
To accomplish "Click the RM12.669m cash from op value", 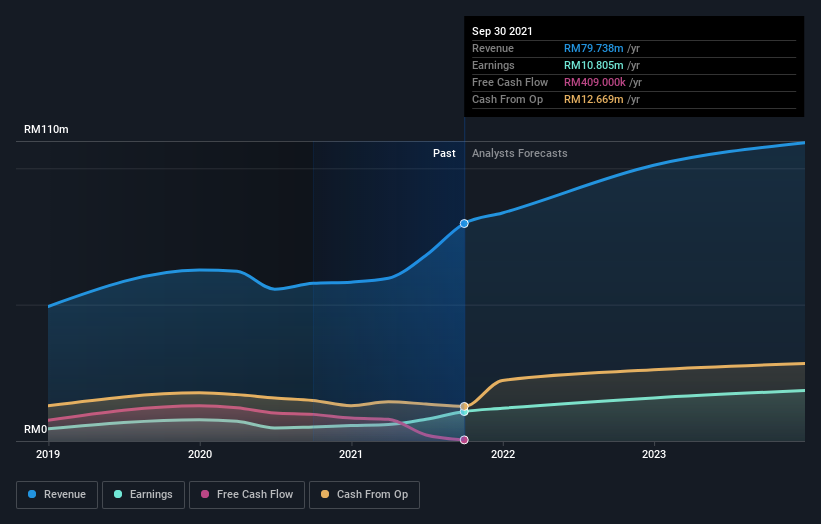I will coord(593,99).
